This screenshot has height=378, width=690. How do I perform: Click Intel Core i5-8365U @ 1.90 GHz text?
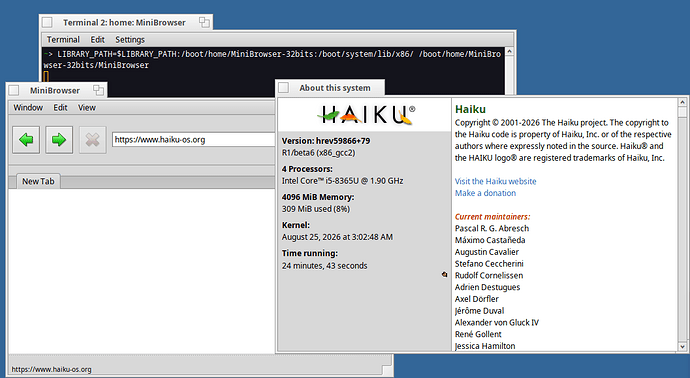pyautogui.click(x=342, y=181)
